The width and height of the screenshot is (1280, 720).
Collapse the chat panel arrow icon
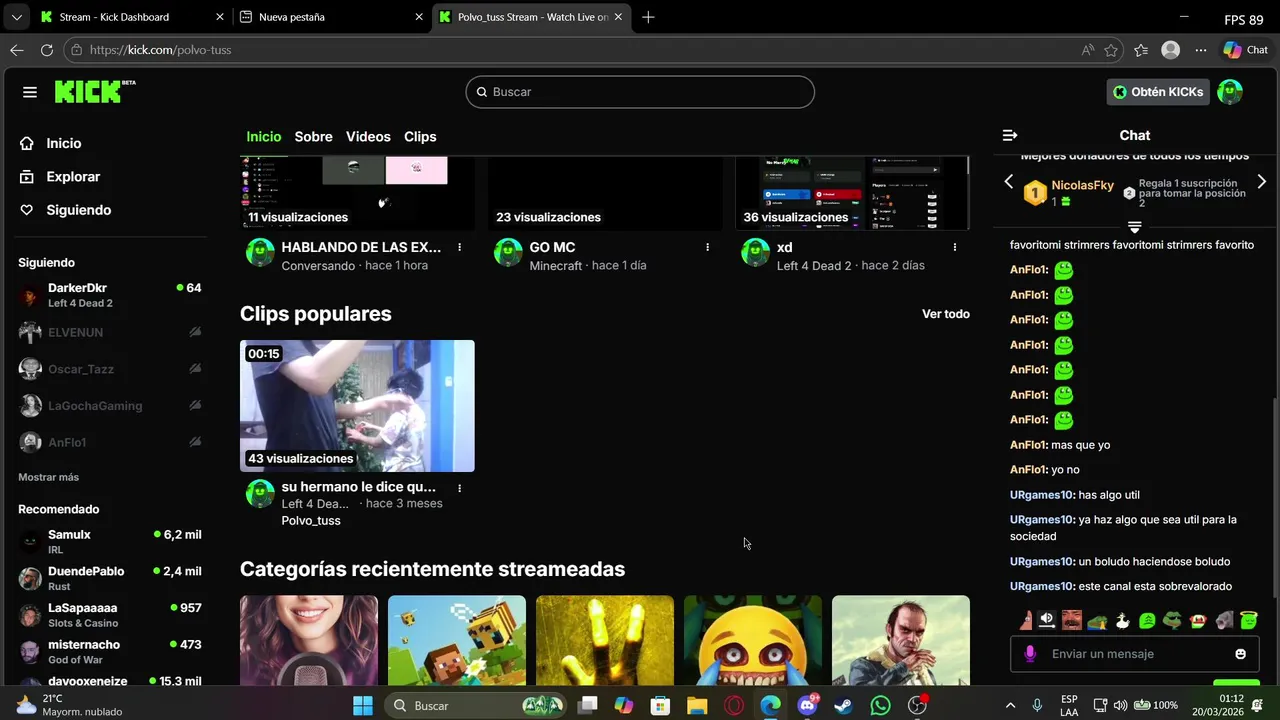[x=1010, y=135]
